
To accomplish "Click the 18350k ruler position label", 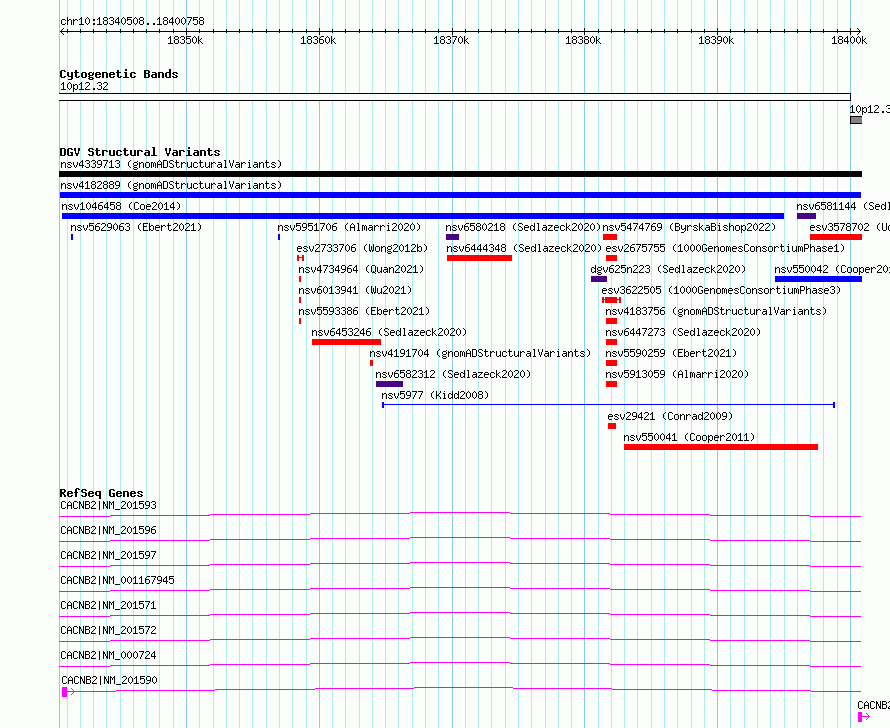I will pyautogui.click(x=185, y=40).
